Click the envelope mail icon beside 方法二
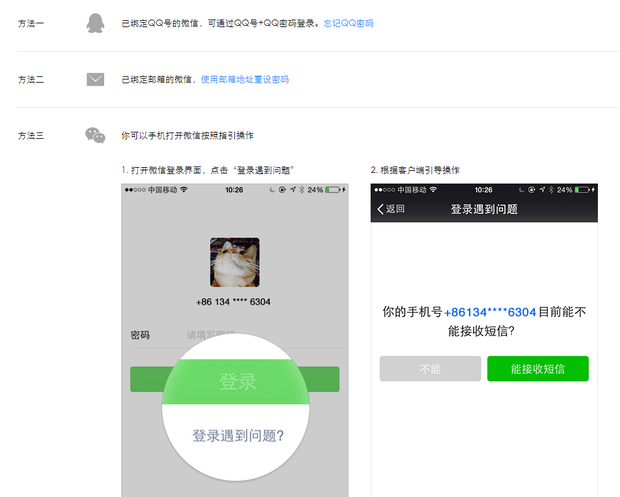This screenshot has height=497, width=620. click(95, 79)
